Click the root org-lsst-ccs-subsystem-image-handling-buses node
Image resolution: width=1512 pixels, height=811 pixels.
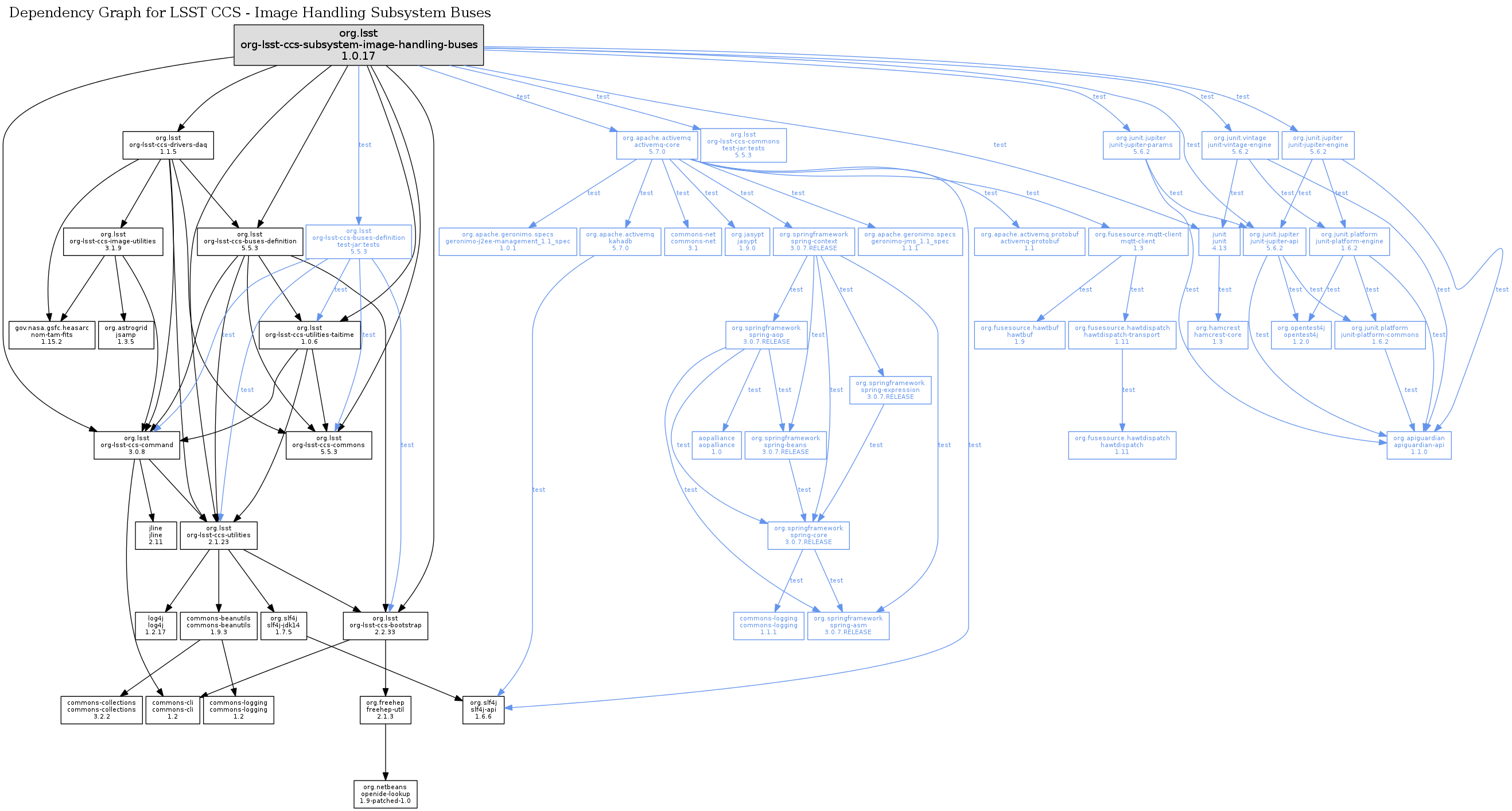(x=359, y=45)
